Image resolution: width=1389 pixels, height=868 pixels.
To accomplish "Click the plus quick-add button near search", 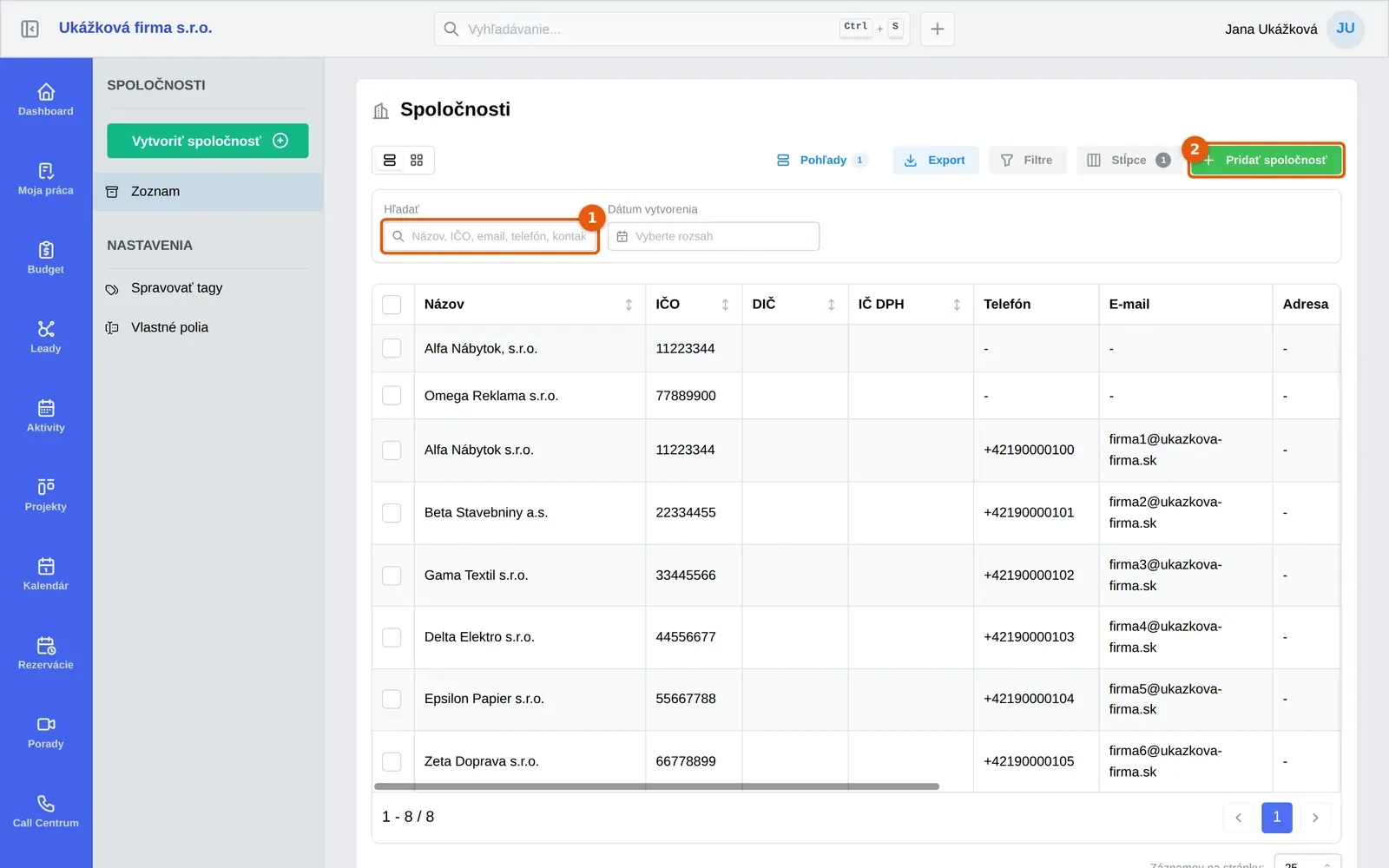I will pyautogui.click(x=938, y=29).
